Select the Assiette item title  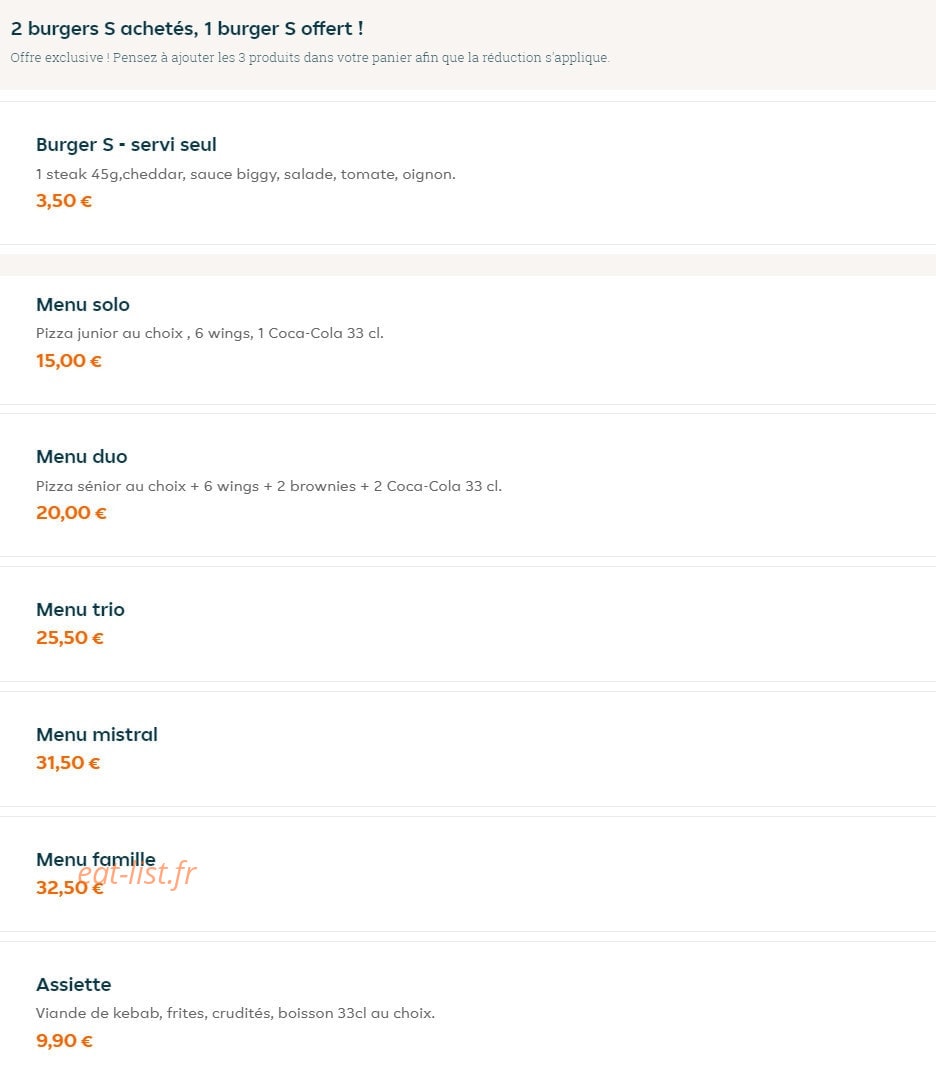(74, 984)
